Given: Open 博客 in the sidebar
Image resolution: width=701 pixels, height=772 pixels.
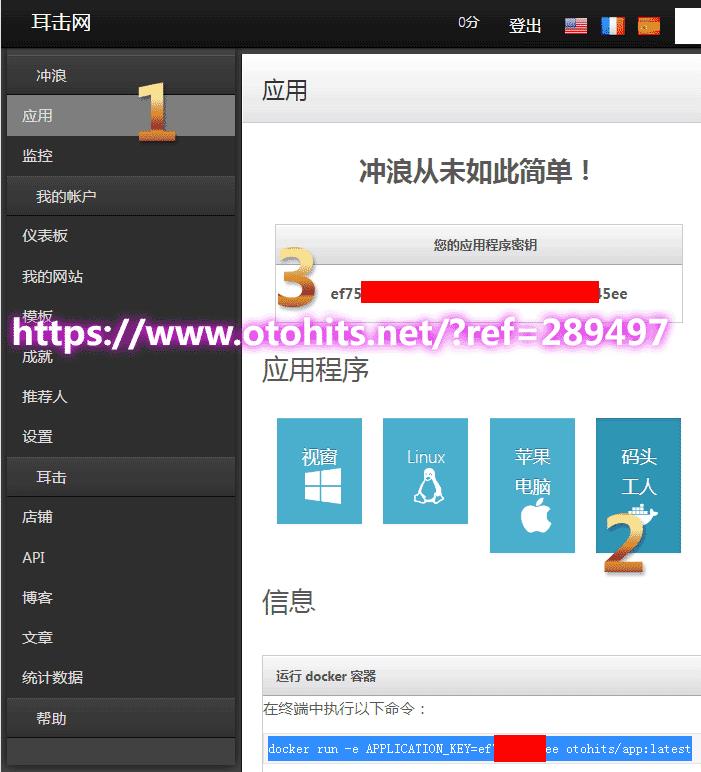Looking at the screenshot, I should coord(121,598).
